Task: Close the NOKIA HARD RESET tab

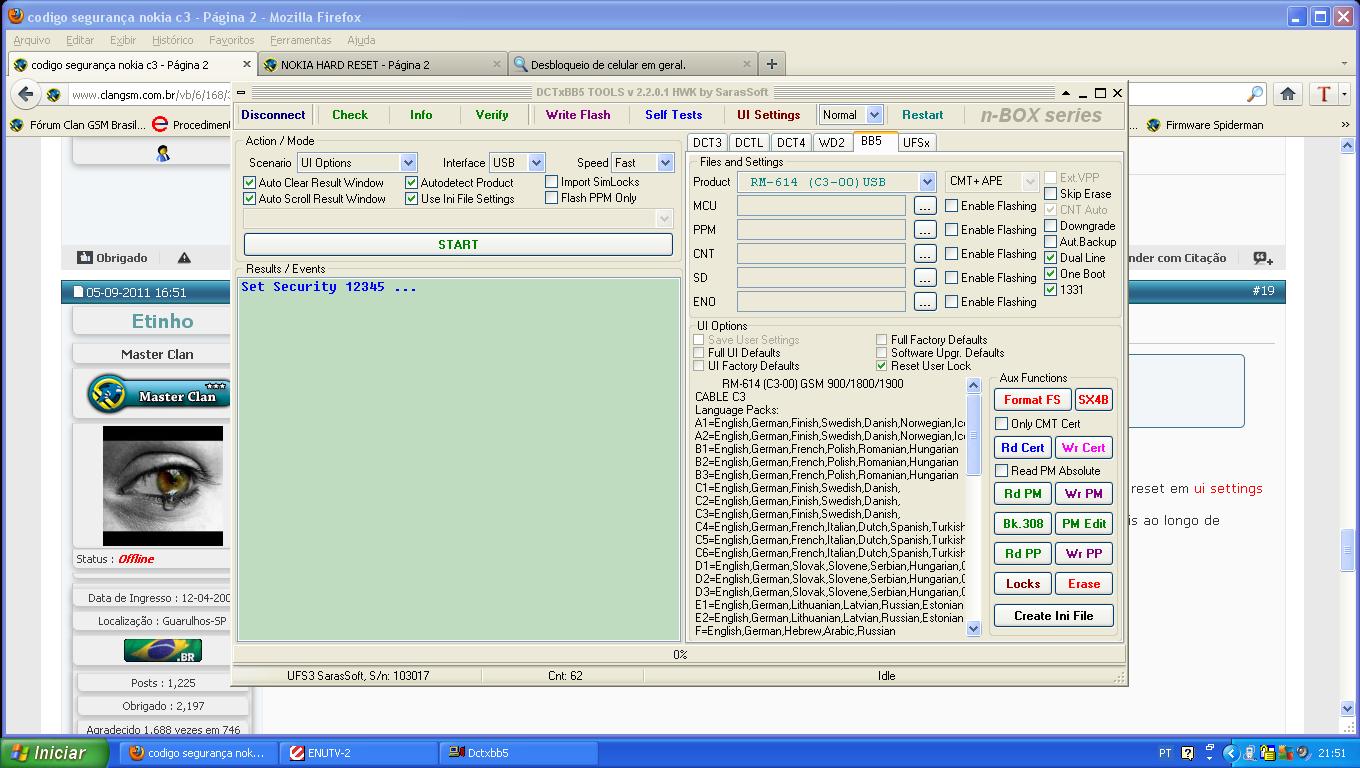Action: pos(497,65)
